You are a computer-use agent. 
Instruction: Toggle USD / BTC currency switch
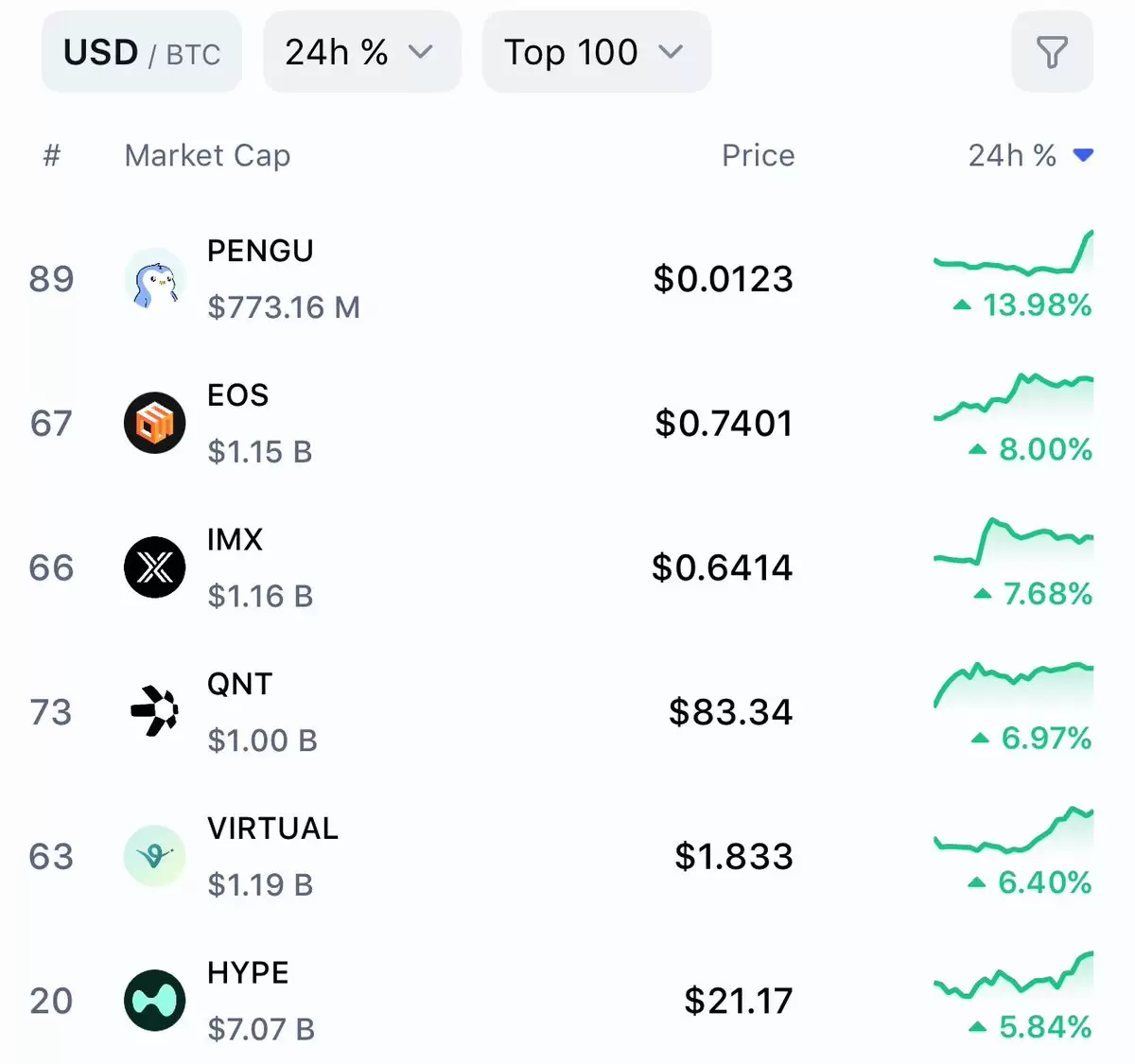click(142, 52)
